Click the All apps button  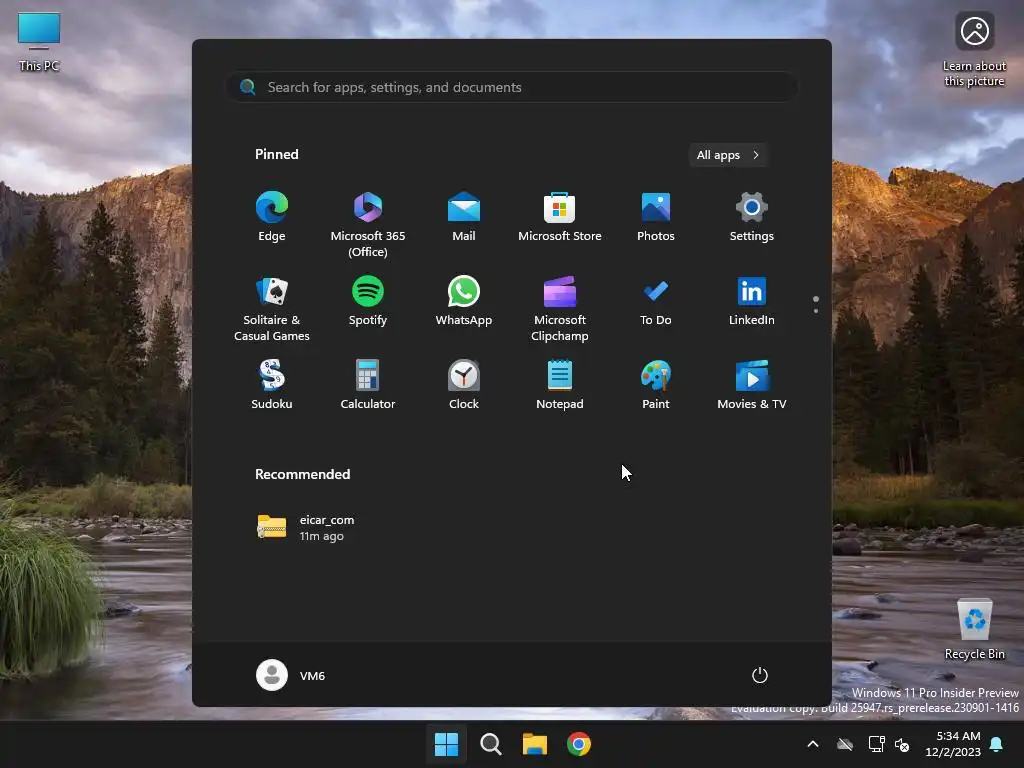point(728,155)
